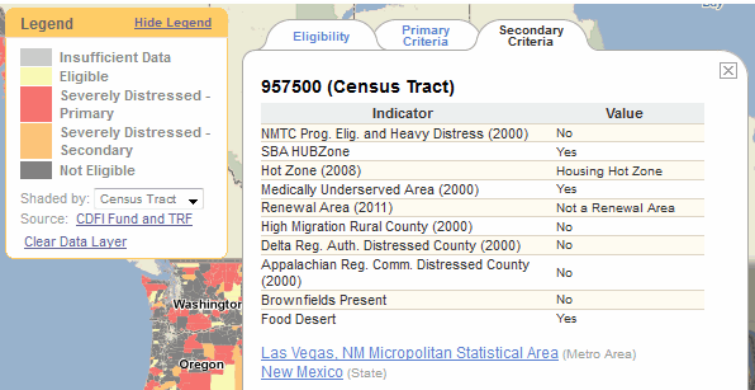The image size is (755, 390).
Task: Click the Value column header
Action: tap(624, 114)
